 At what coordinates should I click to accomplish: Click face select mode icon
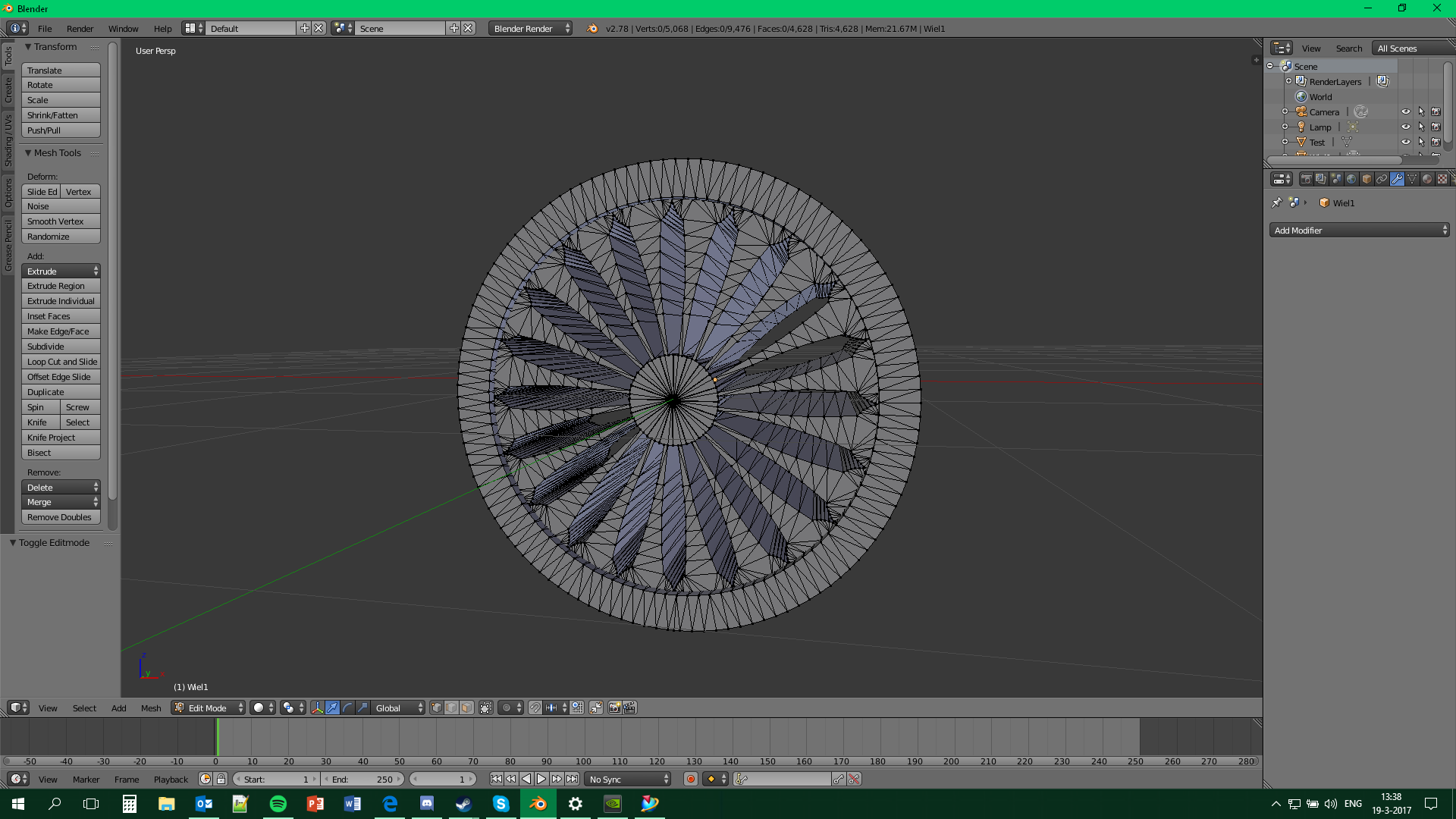[x=466, y=708]
